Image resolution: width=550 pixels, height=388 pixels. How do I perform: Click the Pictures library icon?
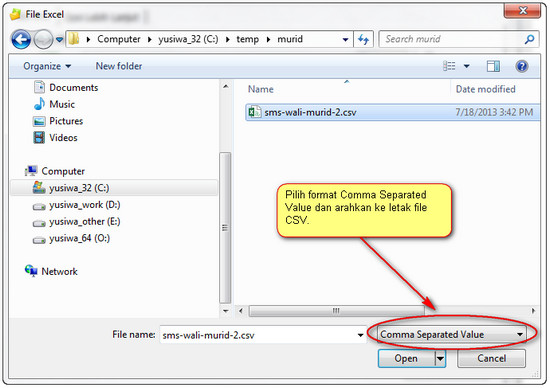click(x=39, y=121)
